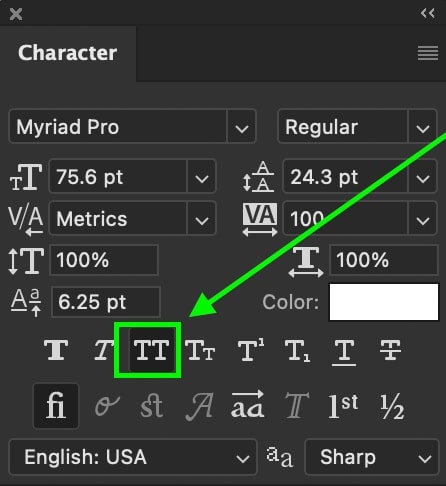Enable the Fractions ½ OpenType button

point(392,407)
